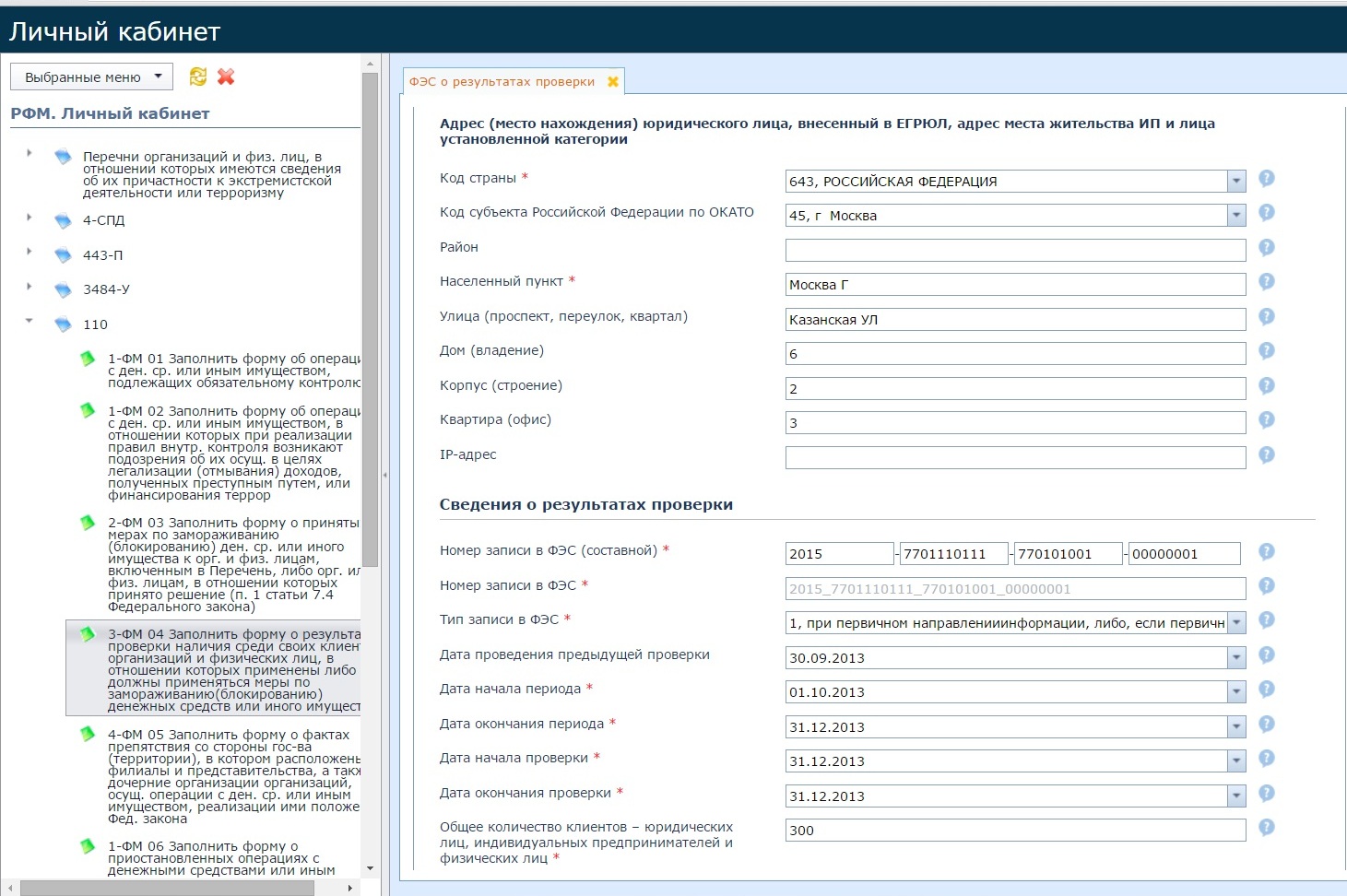Click Общее количество клиентов field with 300

pos(1015,830)
